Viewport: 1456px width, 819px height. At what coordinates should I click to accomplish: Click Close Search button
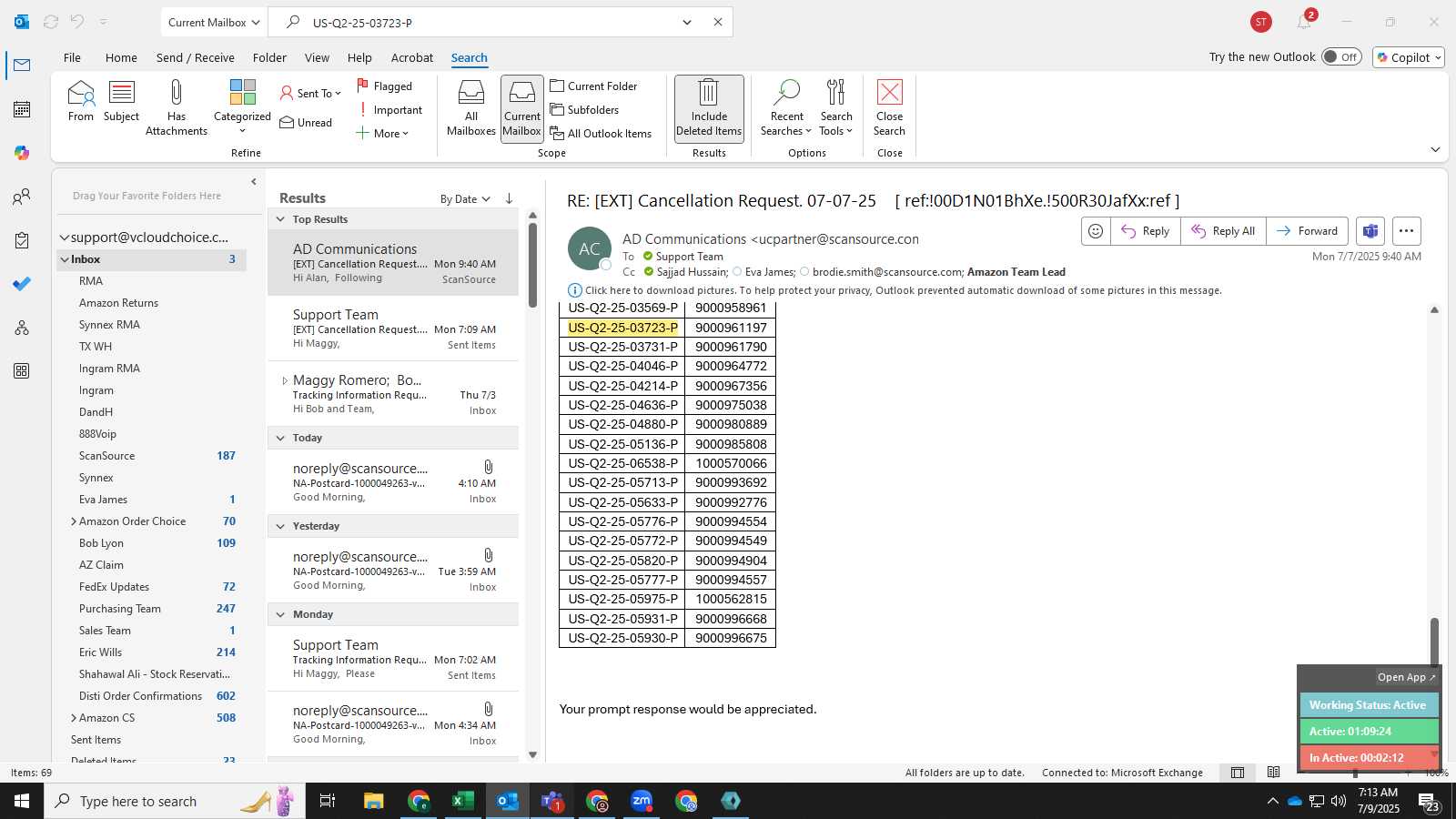click(x=889, y=107)
